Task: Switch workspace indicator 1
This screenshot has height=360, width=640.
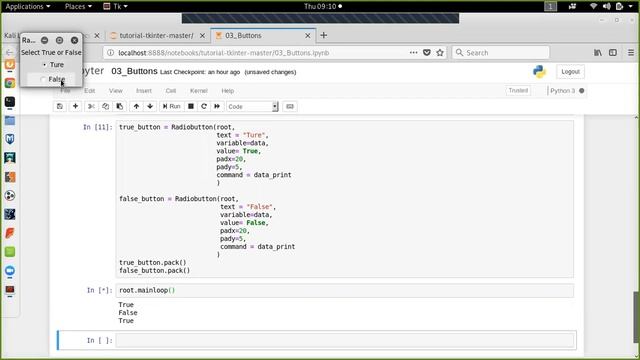Action: pos(550,6)
